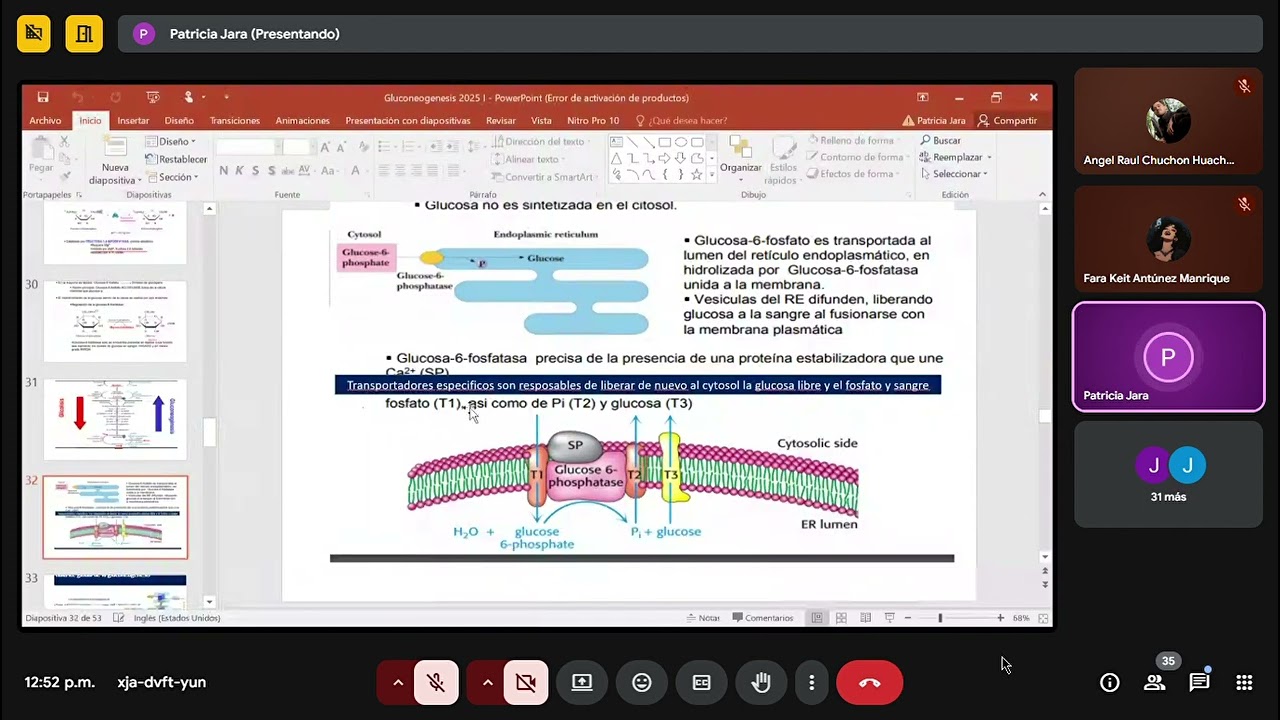Open the Organizar dropdown
The image size is (1280, 720).
[x=741, y=158]
